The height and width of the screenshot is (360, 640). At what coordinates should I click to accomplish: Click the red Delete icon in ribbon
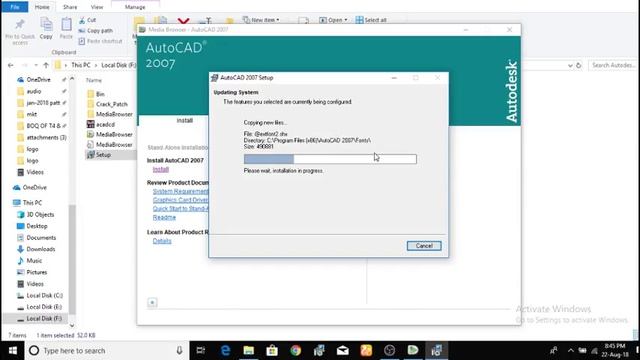click(184, 20)
